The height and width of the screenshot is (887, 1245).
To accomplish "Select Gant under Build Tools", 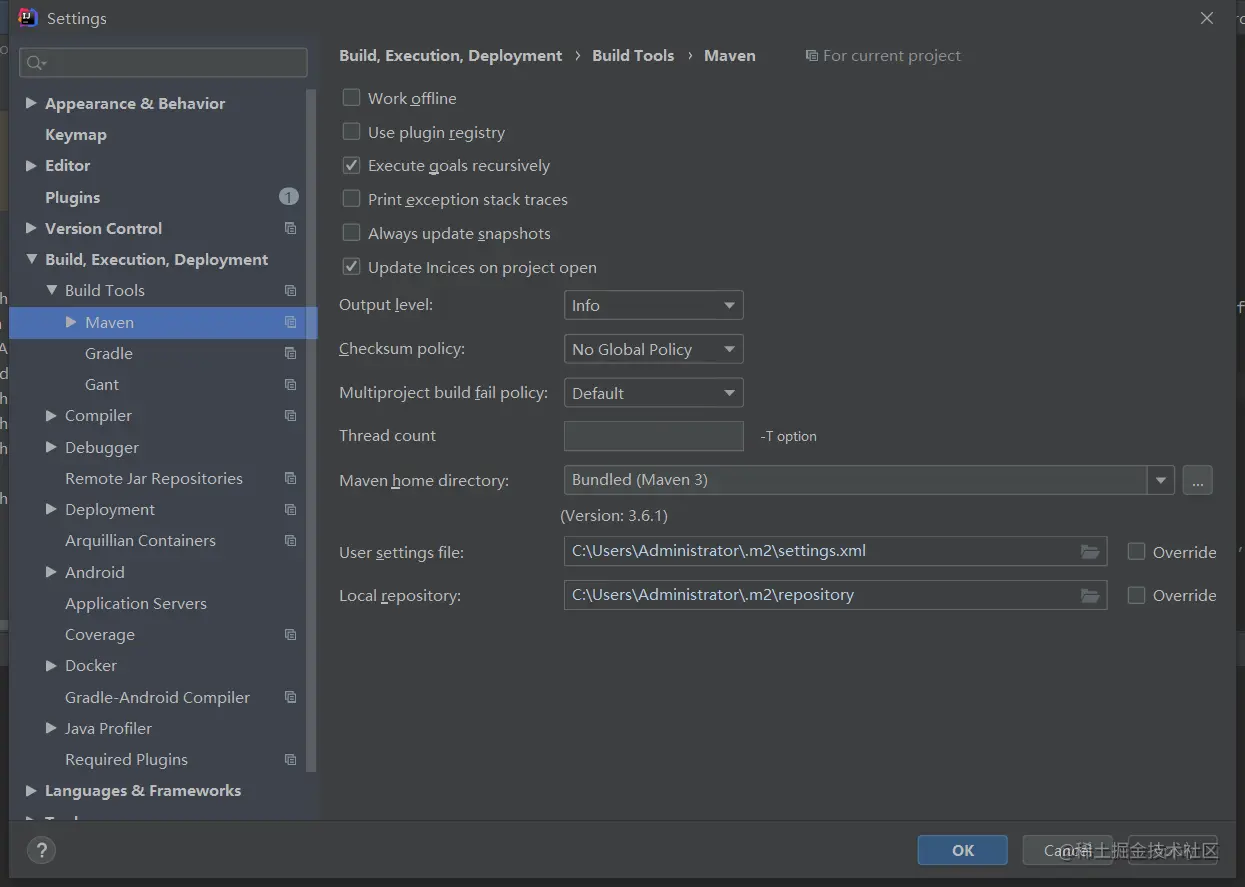I will pos(102,385).
